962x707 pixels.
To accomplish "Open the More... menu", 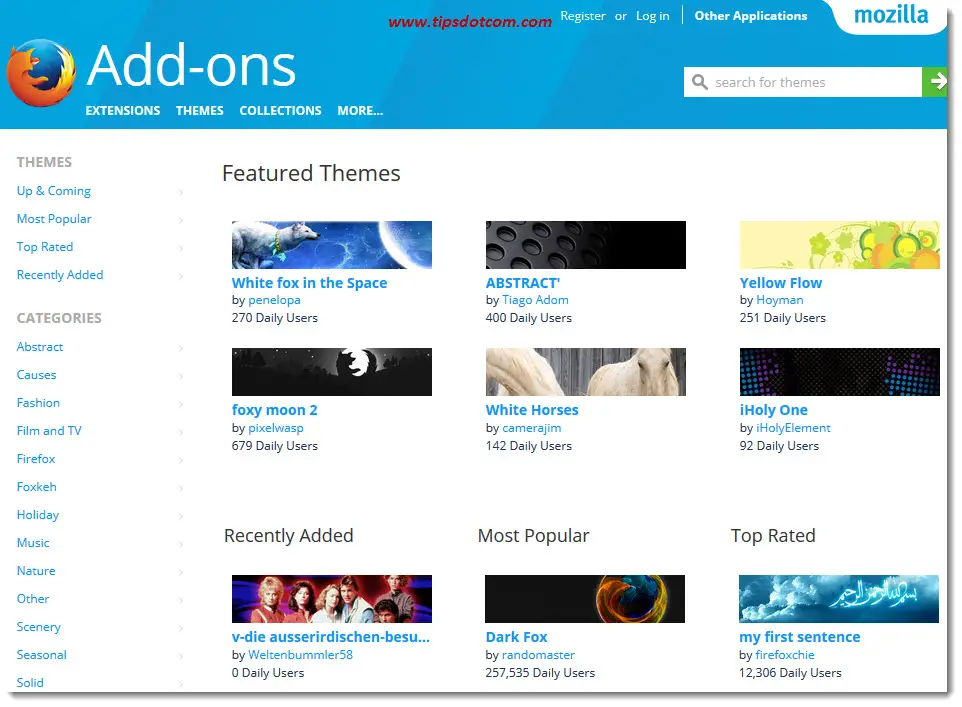I will [360, 110].
